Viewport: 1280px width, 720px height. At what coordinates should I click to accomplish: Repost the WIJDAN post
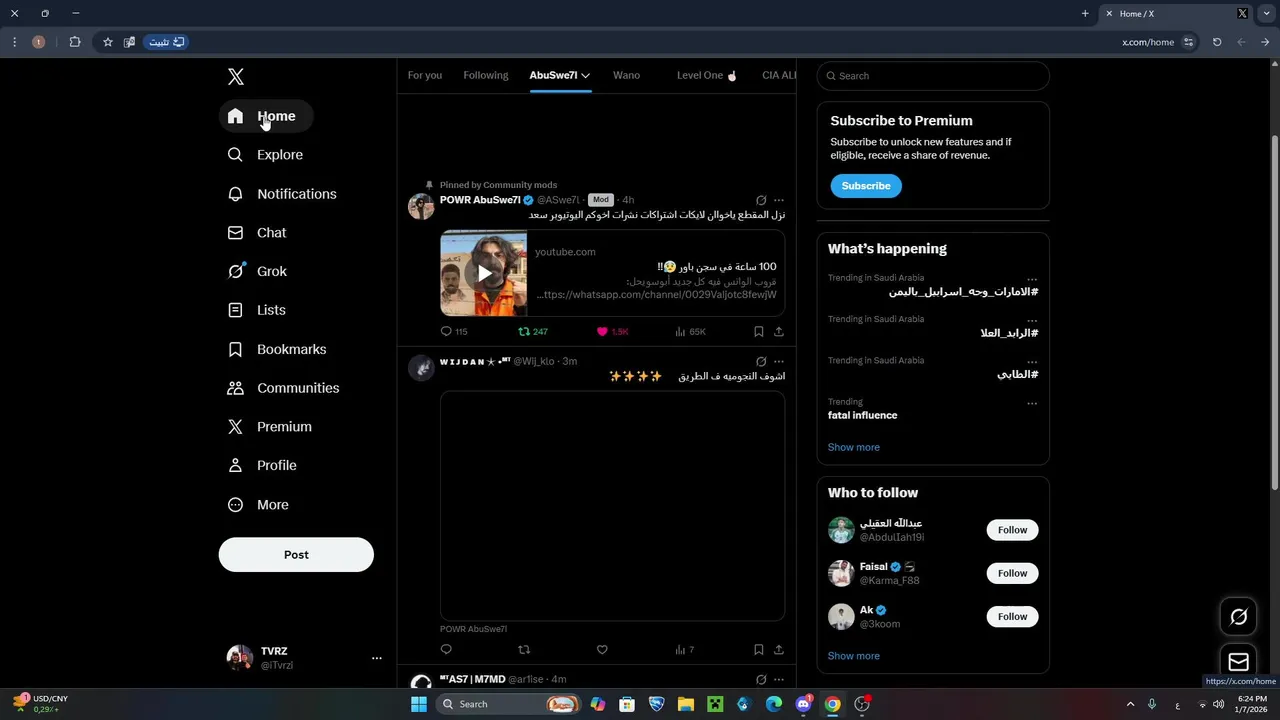(524, 650)
